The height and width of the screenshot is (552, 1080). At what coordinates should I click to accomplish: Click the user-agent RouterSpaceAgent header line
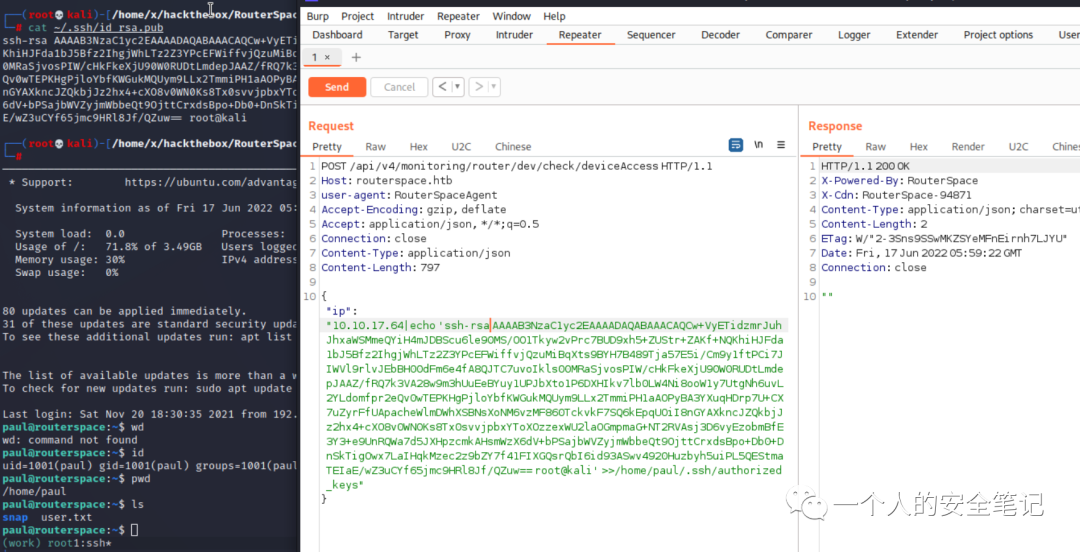click(x=409, y=195)
